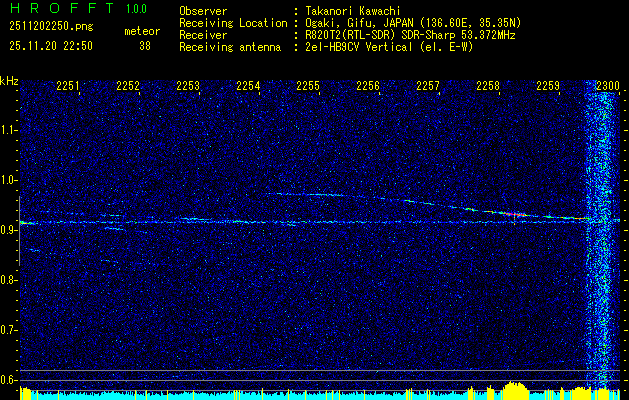Click the filename 2511202250.png
The width and height of the screenshot is (629, 400).
tap(51, 27)
